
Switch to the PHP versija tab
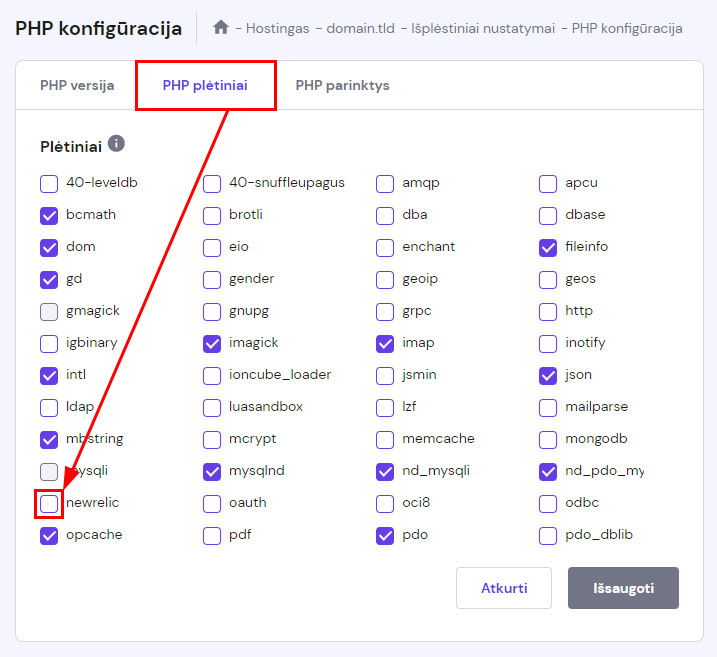click(x=77, y=85)
